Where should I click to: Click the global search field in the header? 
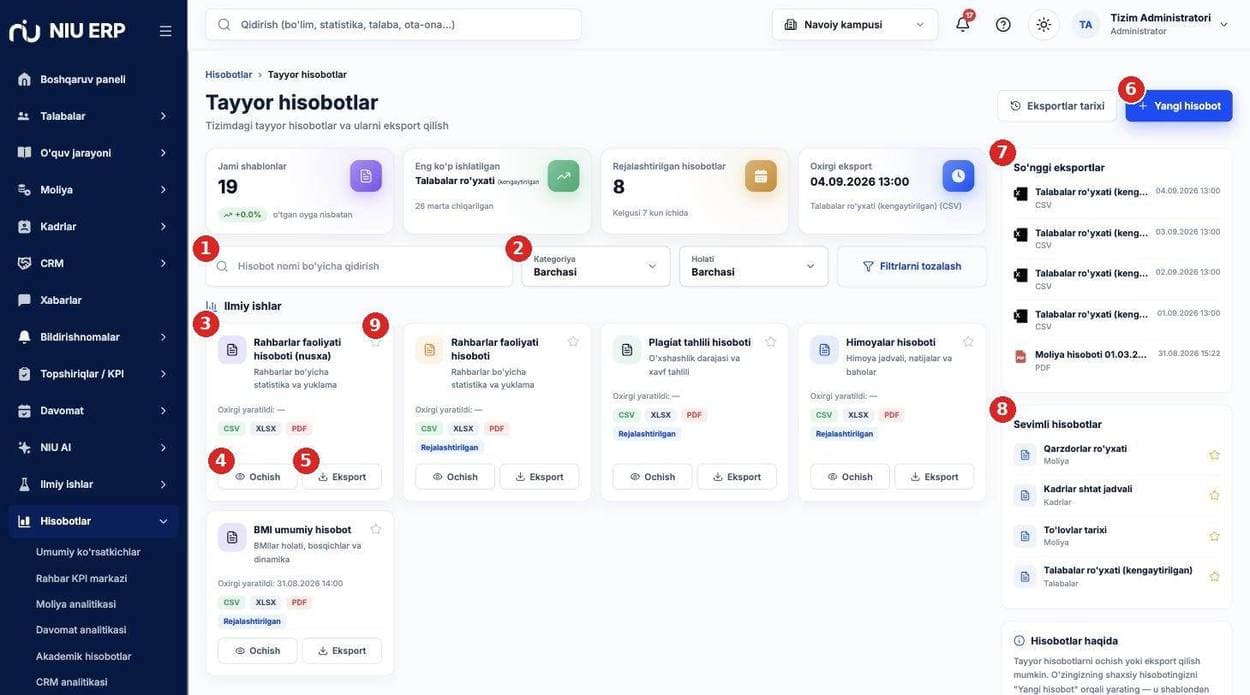point(393,24)
